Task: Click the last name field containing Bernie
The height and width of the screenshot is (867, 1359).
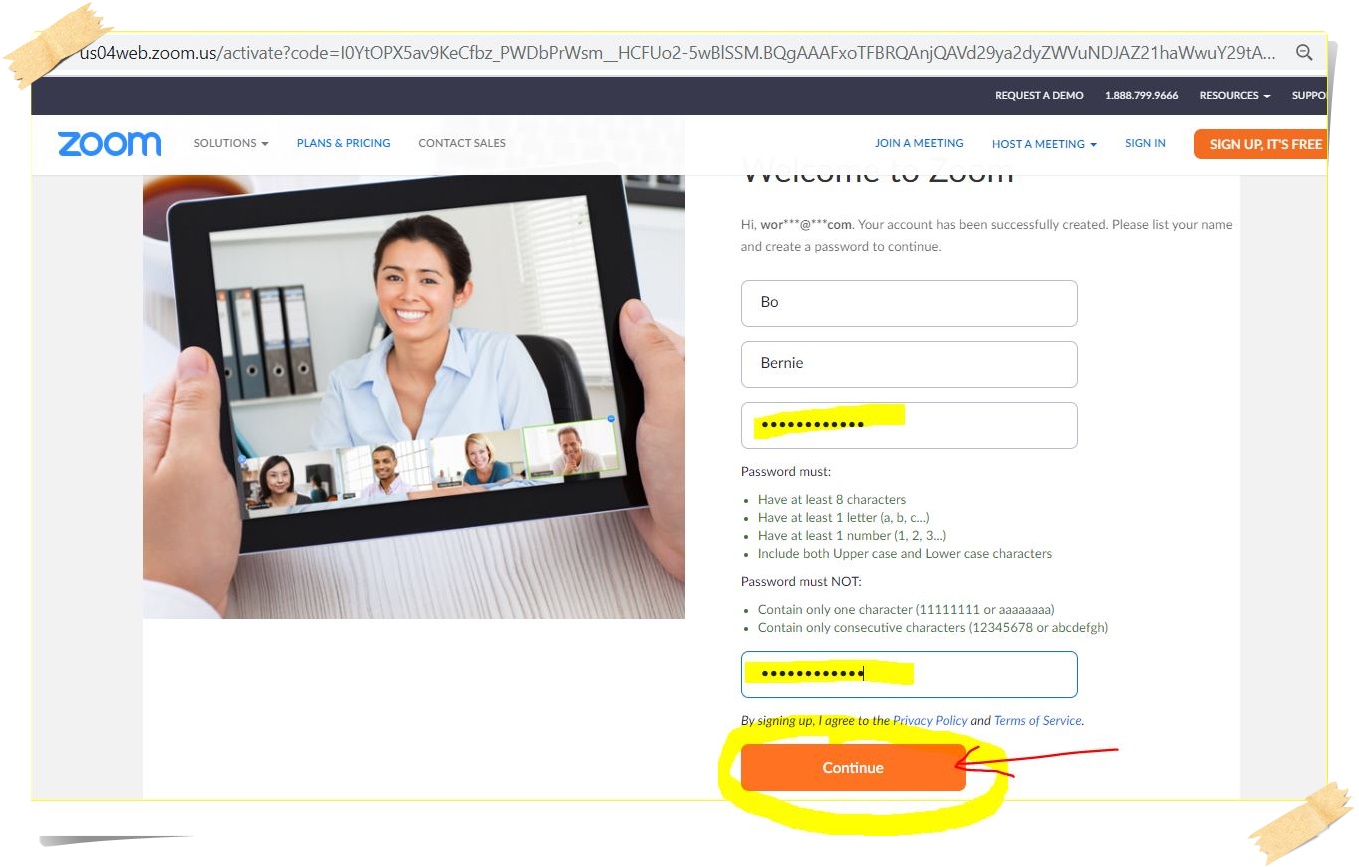Action: tap(909, 364)
